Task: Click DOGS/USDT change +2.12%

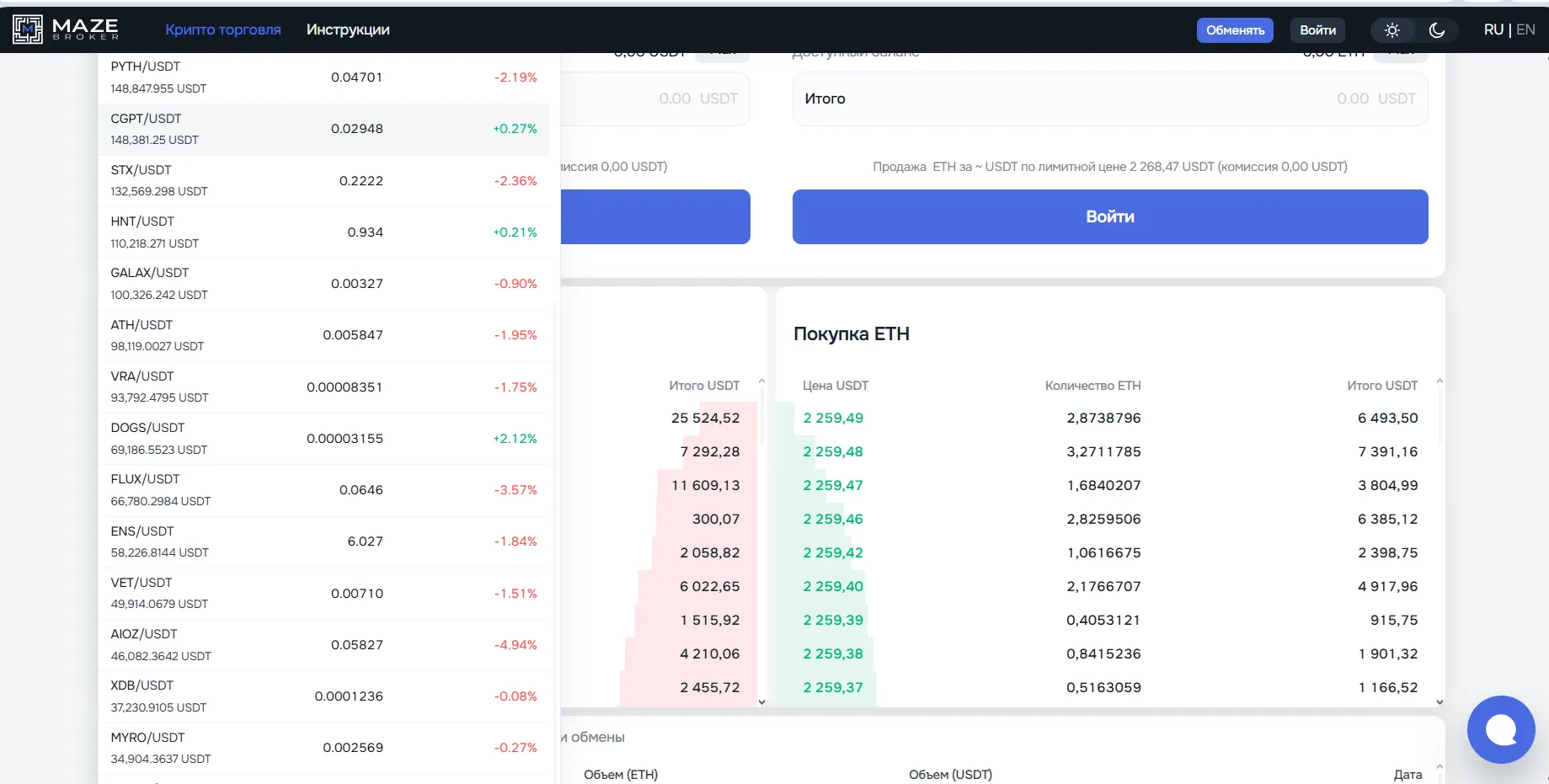Action: click(x=515, y=439)
